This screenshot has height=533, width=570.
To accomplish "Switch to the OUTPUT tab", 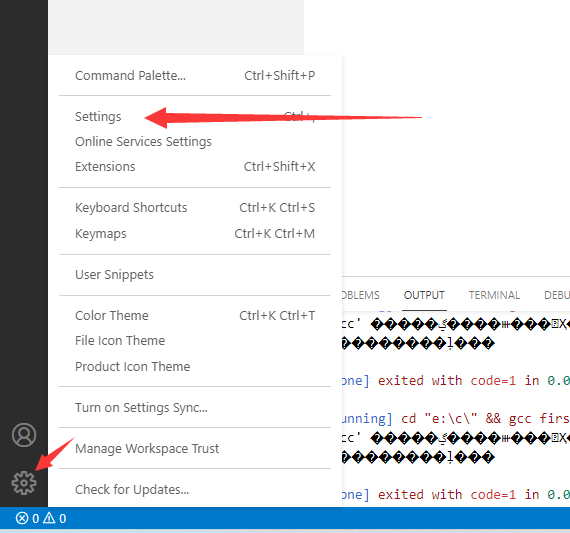I will pyautogui.click(x=424, y=295).
